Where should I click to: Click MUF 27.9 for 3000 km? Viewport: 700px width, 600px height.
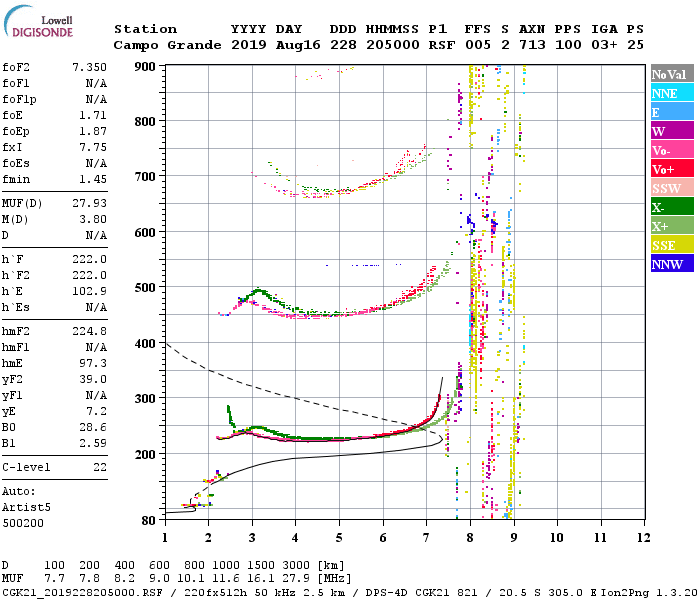[296, 578]
